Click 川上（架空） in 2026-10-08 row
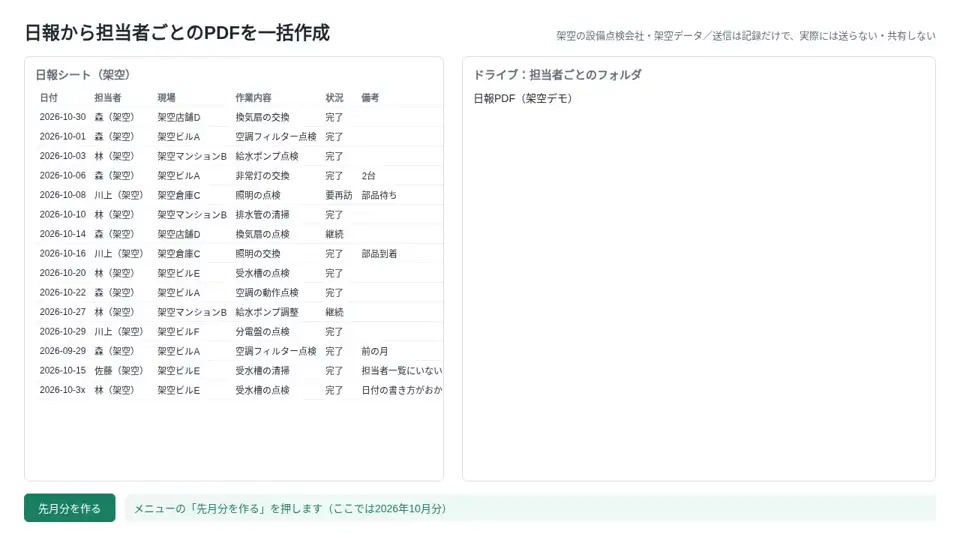This screenshot has height=540, width=960. pos(119,195)
